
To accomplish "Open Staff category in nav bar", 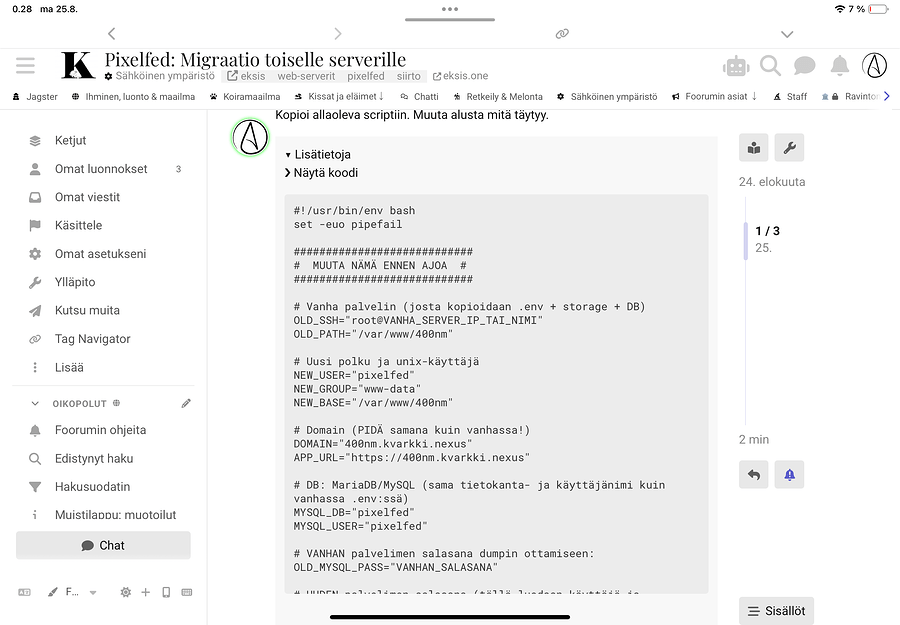I will tap(790, 96).
